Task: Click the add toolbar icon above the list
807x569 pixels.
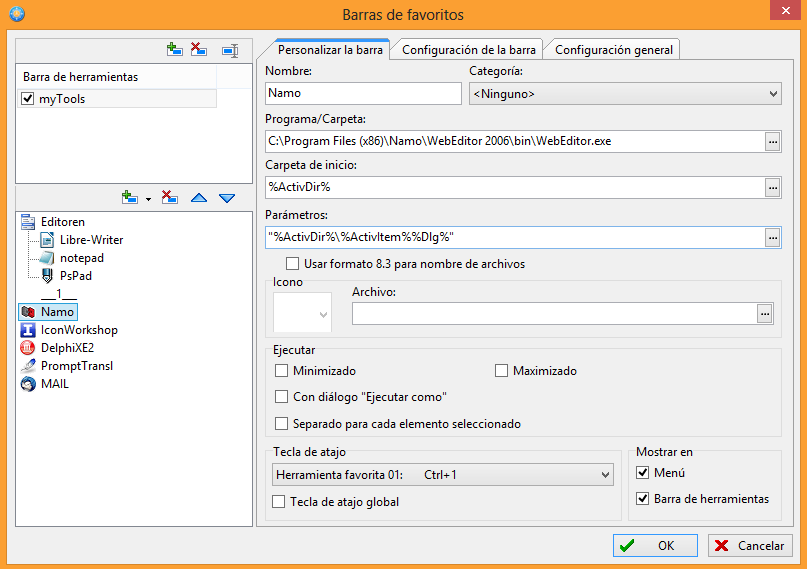Action: click(175, 50)
